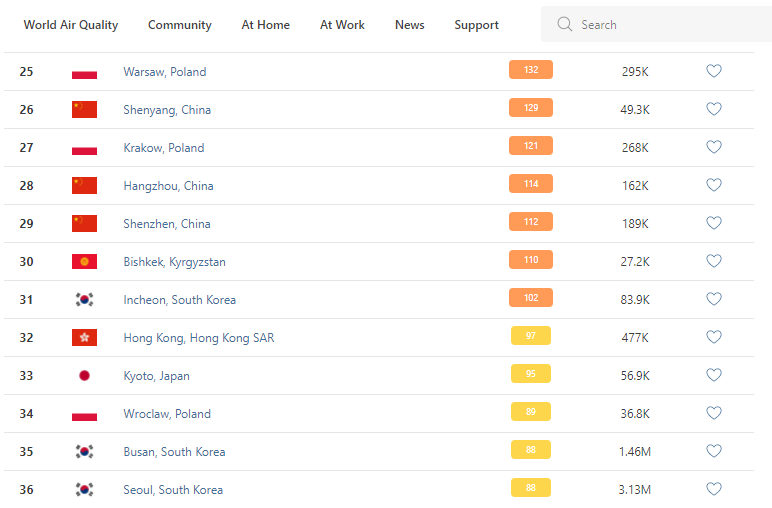
Task: Favorite Warsaw with its heart icon
Action: pos(714,71)
